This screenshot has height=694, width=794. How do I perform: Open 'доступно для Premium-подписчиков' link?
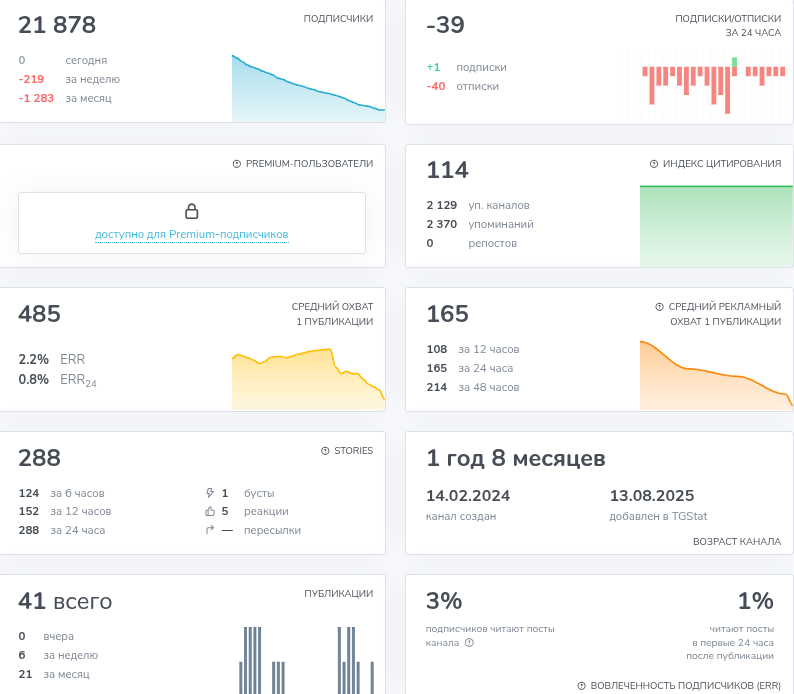(x=191, y=234)
